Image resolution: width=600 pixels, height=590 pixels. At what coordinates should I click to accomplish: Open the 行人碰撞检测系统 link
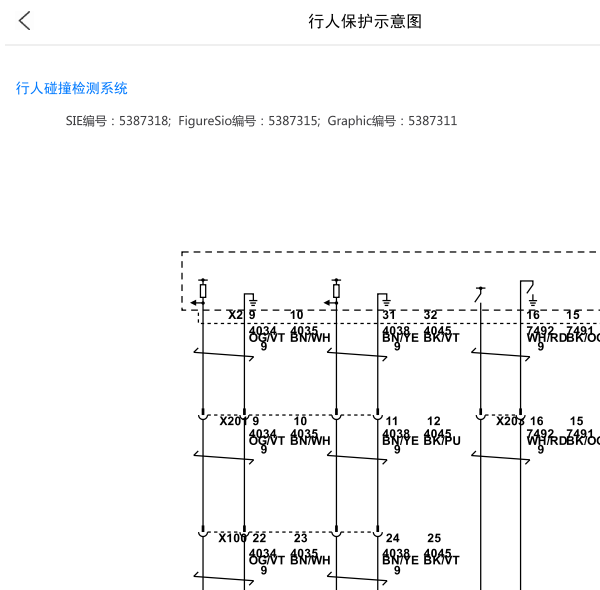coord(72,88)
